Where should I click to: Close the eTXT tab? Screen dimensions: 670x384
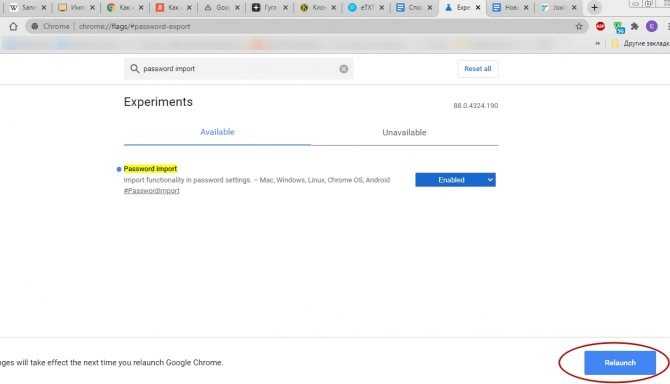tap(382, 8)
